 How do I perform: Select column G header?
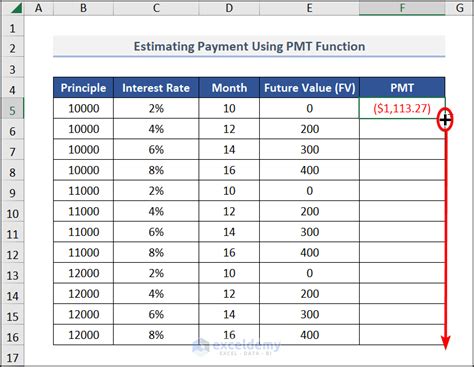(x=460, y=8)
